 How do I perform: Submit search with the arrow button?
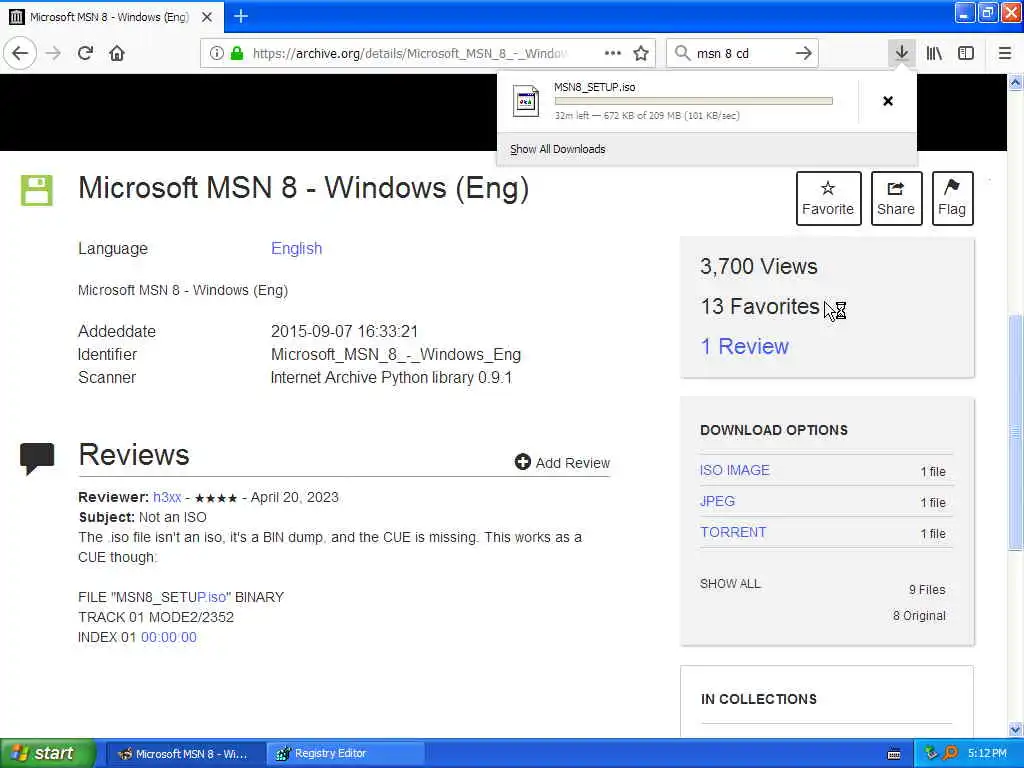pos(804,54)
